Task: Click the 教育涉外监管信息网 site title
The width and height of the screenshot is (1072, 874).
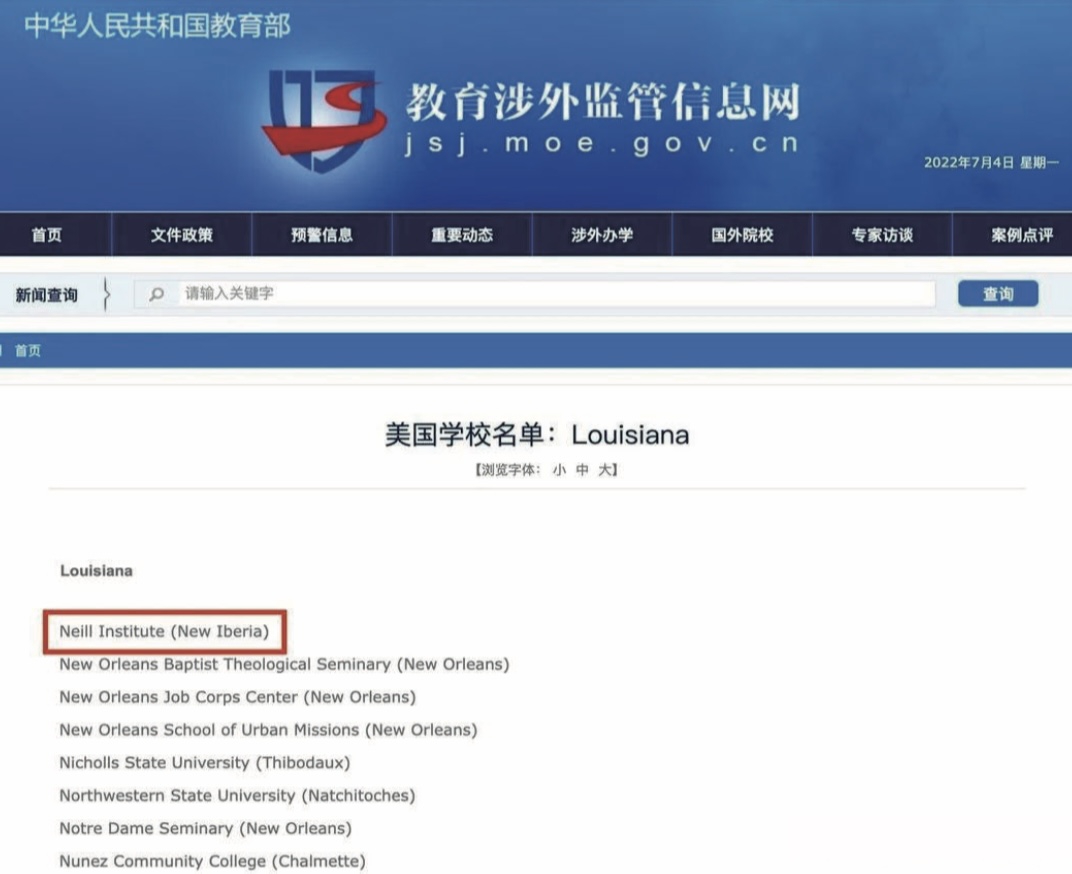Action: 603,102
